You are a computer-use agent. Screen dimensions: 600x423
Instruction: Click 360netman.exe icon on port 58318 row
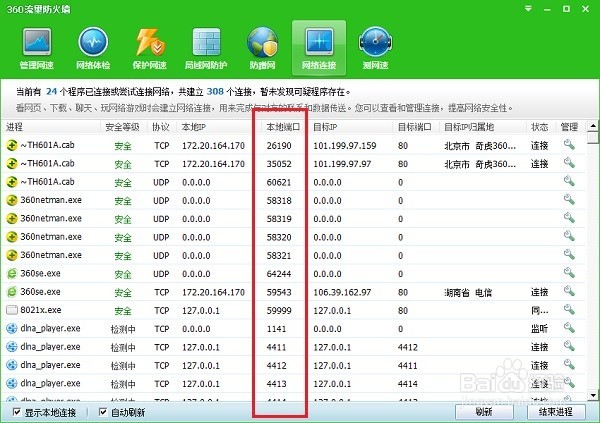[x=12, y=200]
